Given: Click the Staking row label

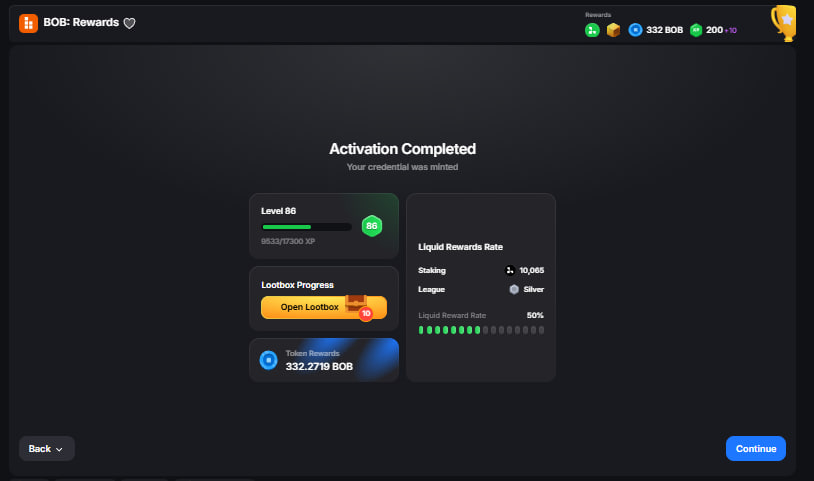Looking at the screenshot, I should 432,270.
